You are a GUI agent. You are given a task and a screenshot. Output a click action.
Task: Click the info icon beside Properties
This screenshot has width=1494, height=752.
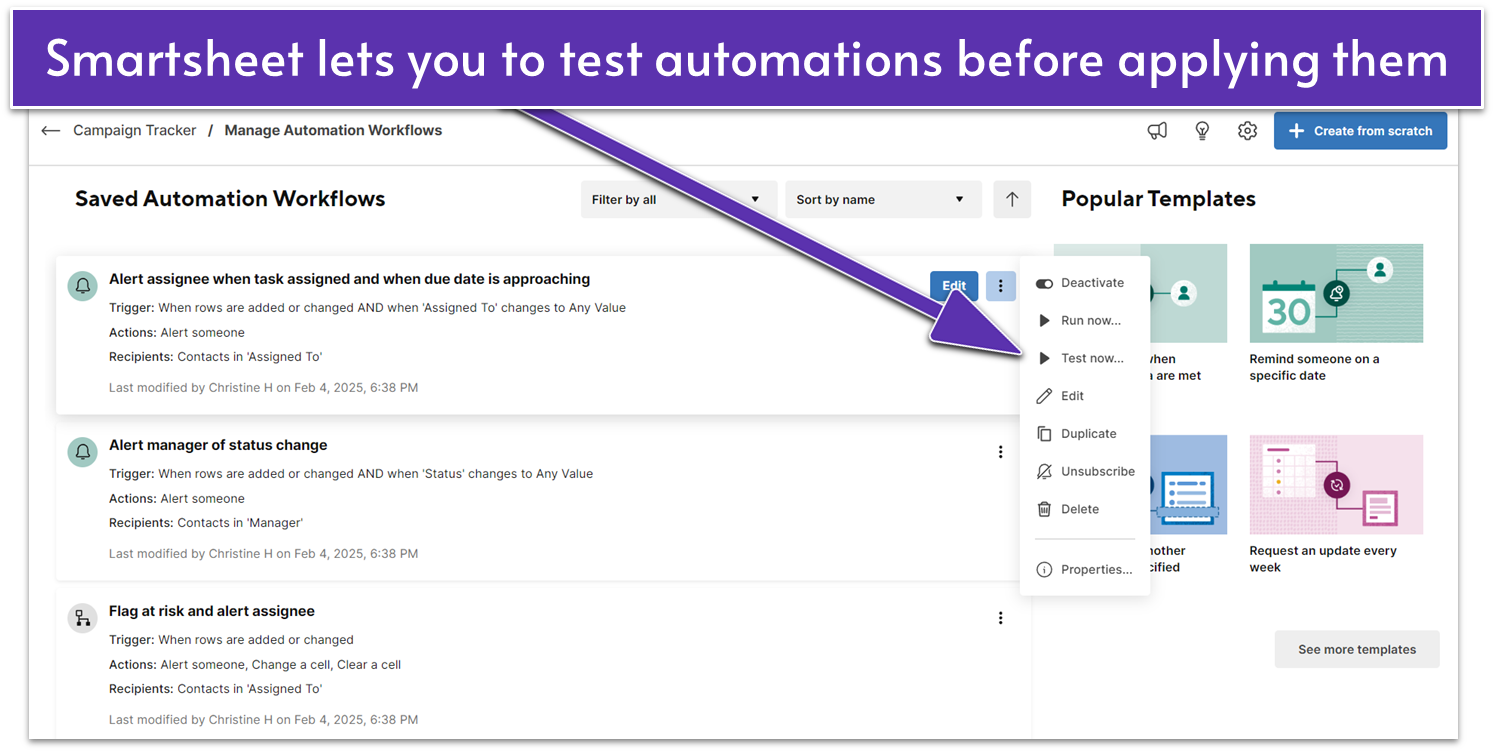pos(1044,570)
